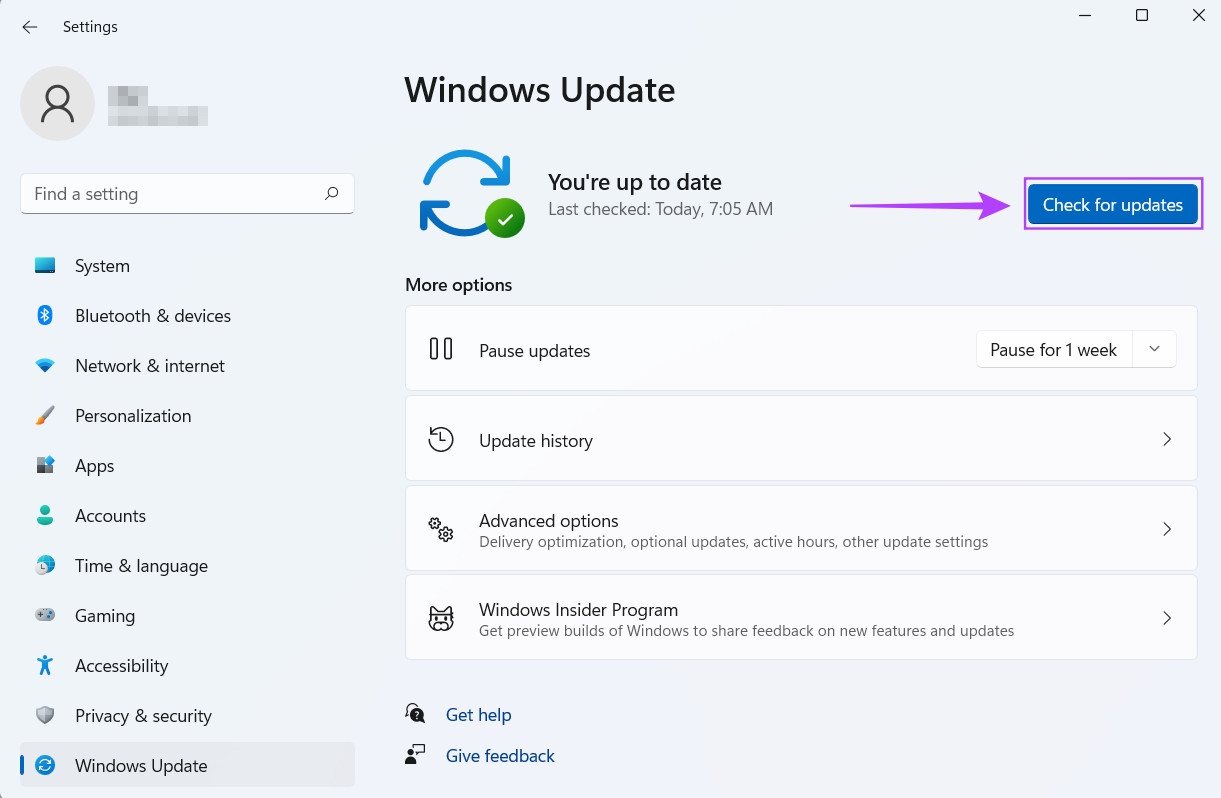Click the "More options" heading

pos(458,285)
